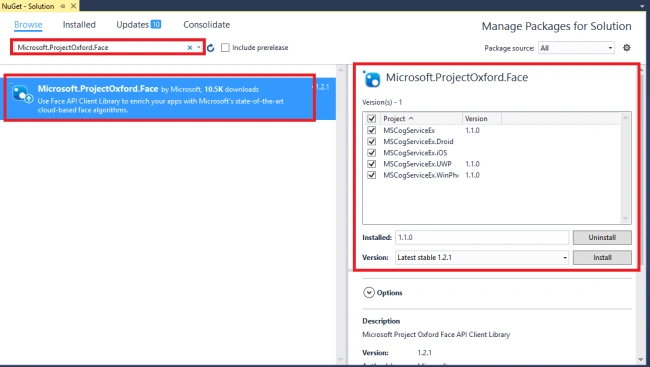Image resolution: width=650 pixels, height=367 pixels.
Task: Toggle the select all projects checkbox
Action: [x=371, y=119]
